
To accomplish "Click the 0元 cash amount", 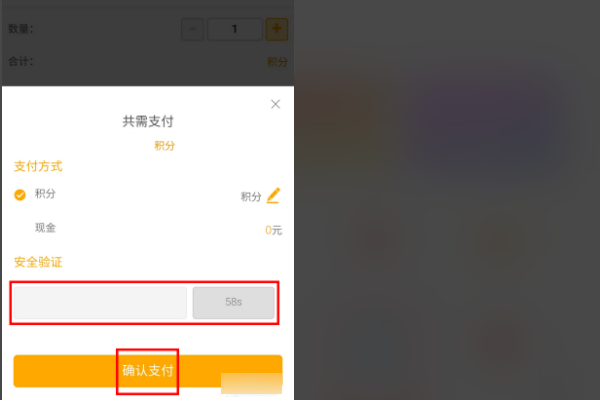I will pos(274,230).
